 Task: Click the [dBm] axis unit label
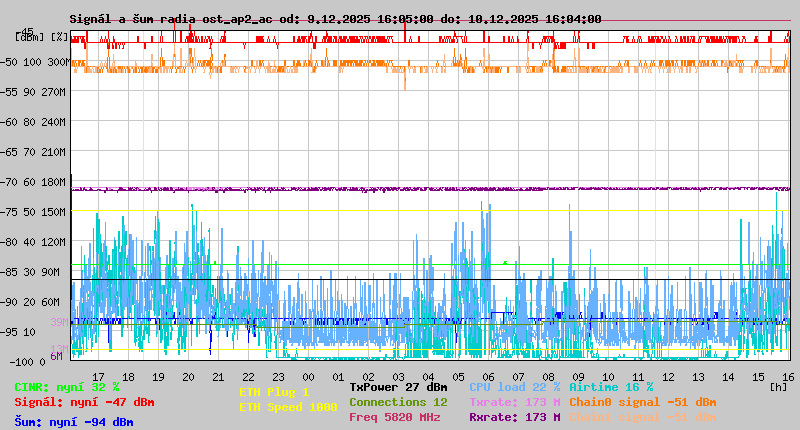point(30,37)
